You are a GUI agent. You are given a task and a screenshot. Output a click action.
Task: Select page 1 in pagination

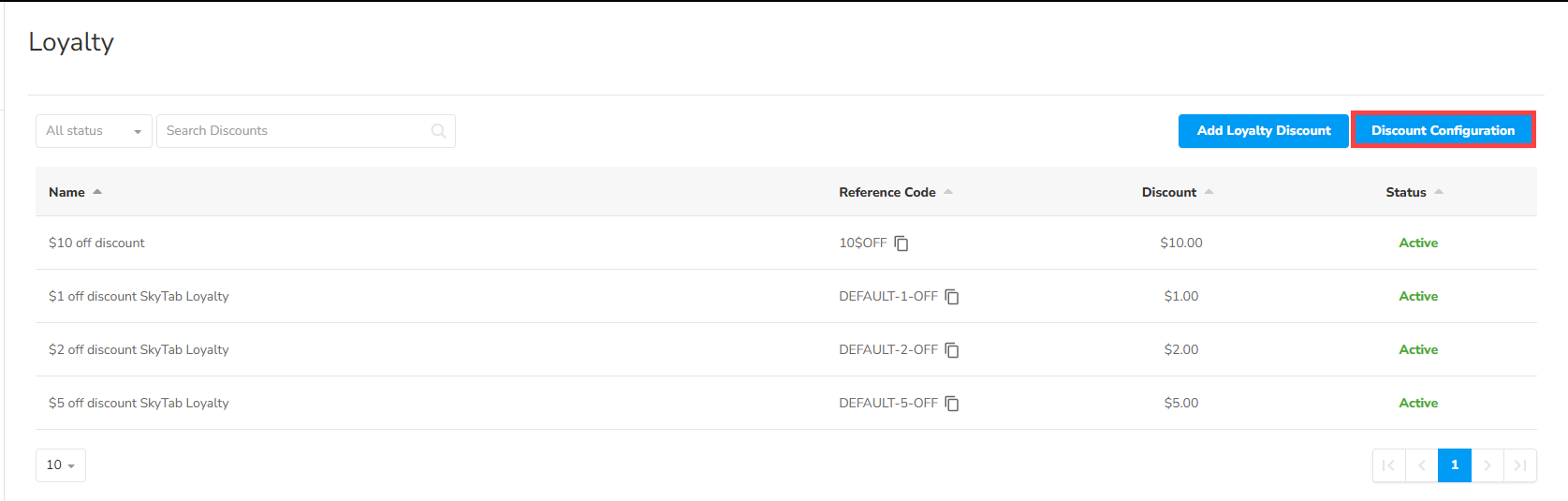click(1455, 465)
